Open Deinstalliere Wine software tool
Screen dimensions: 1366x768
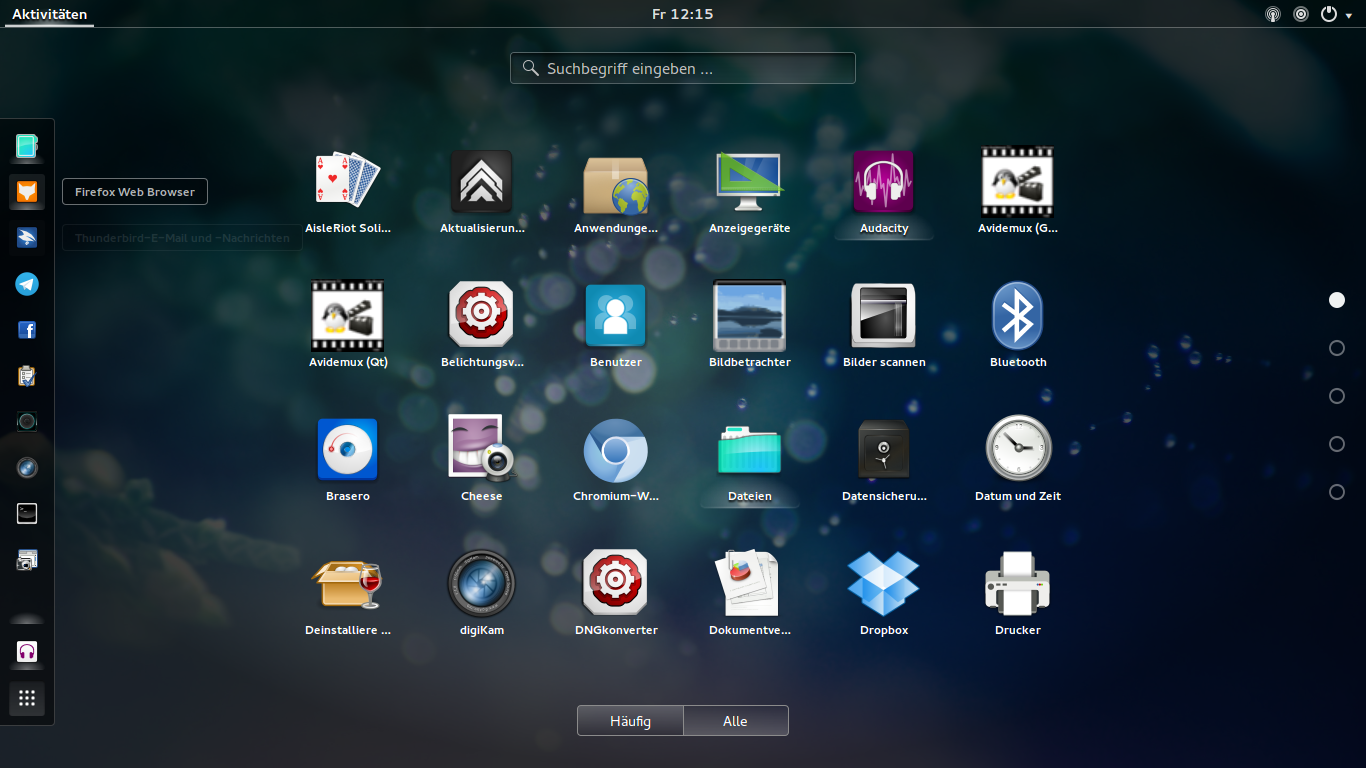tap(348, 584)
